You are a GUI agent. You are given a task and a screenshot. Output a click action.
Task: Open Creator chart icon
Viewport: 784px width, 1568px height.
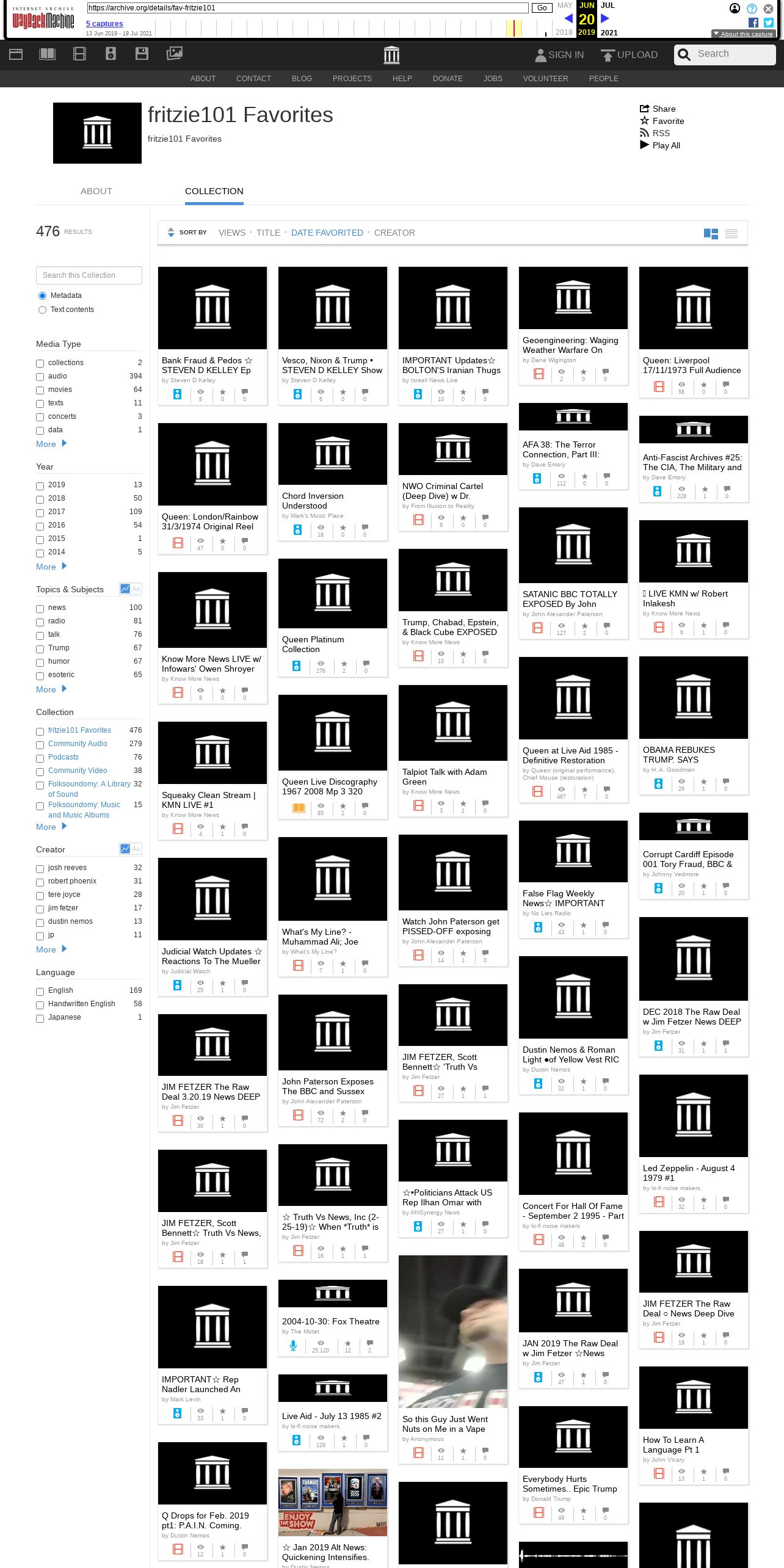click(125, 849)
